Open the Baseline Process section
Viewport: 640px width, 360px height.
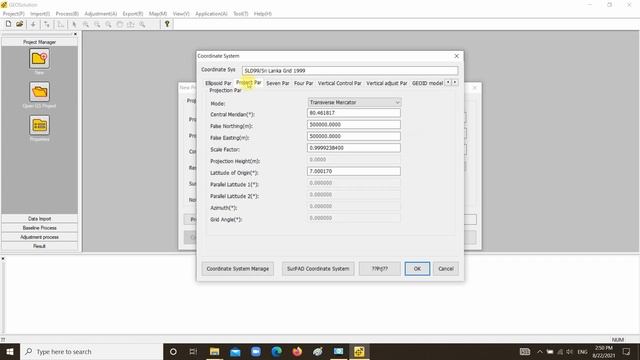coord(39,228)
